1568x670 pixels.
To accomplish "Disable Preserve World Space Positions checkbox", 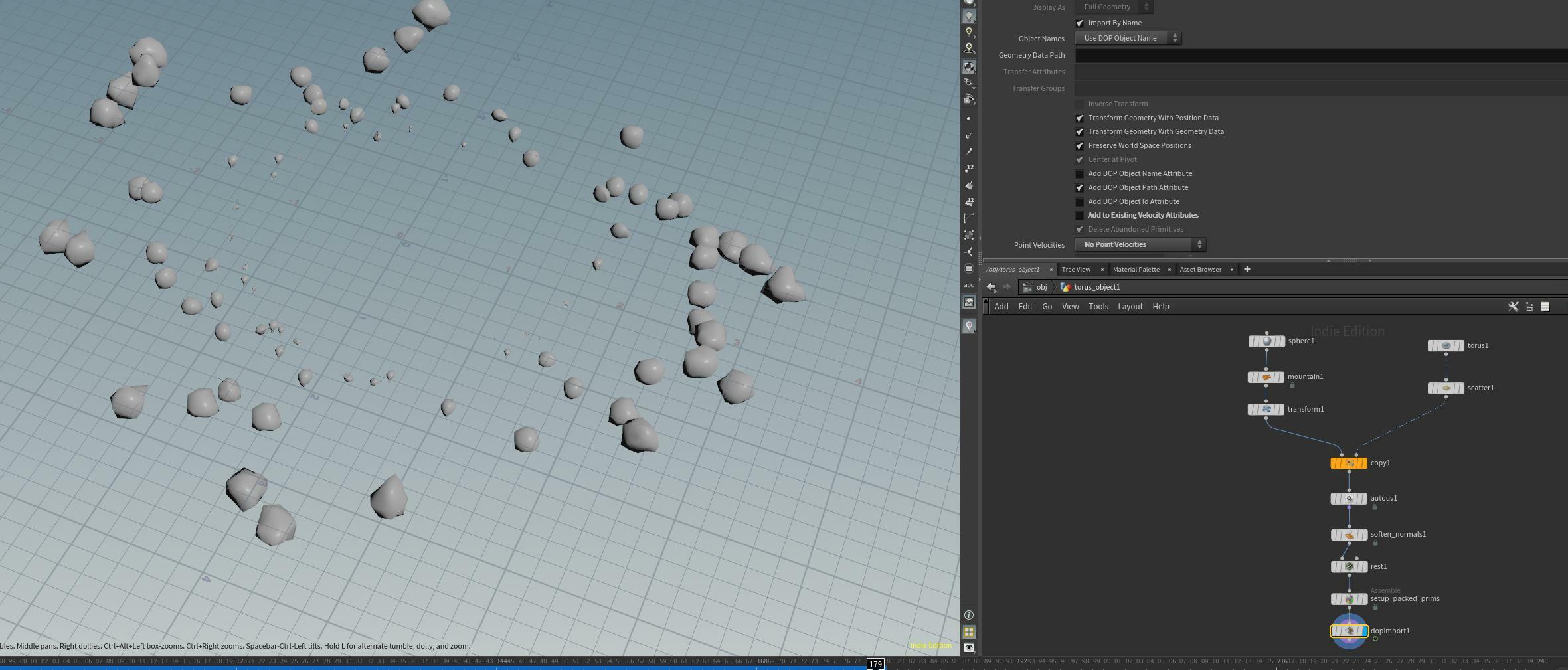I will click(x=1080, y=146).
